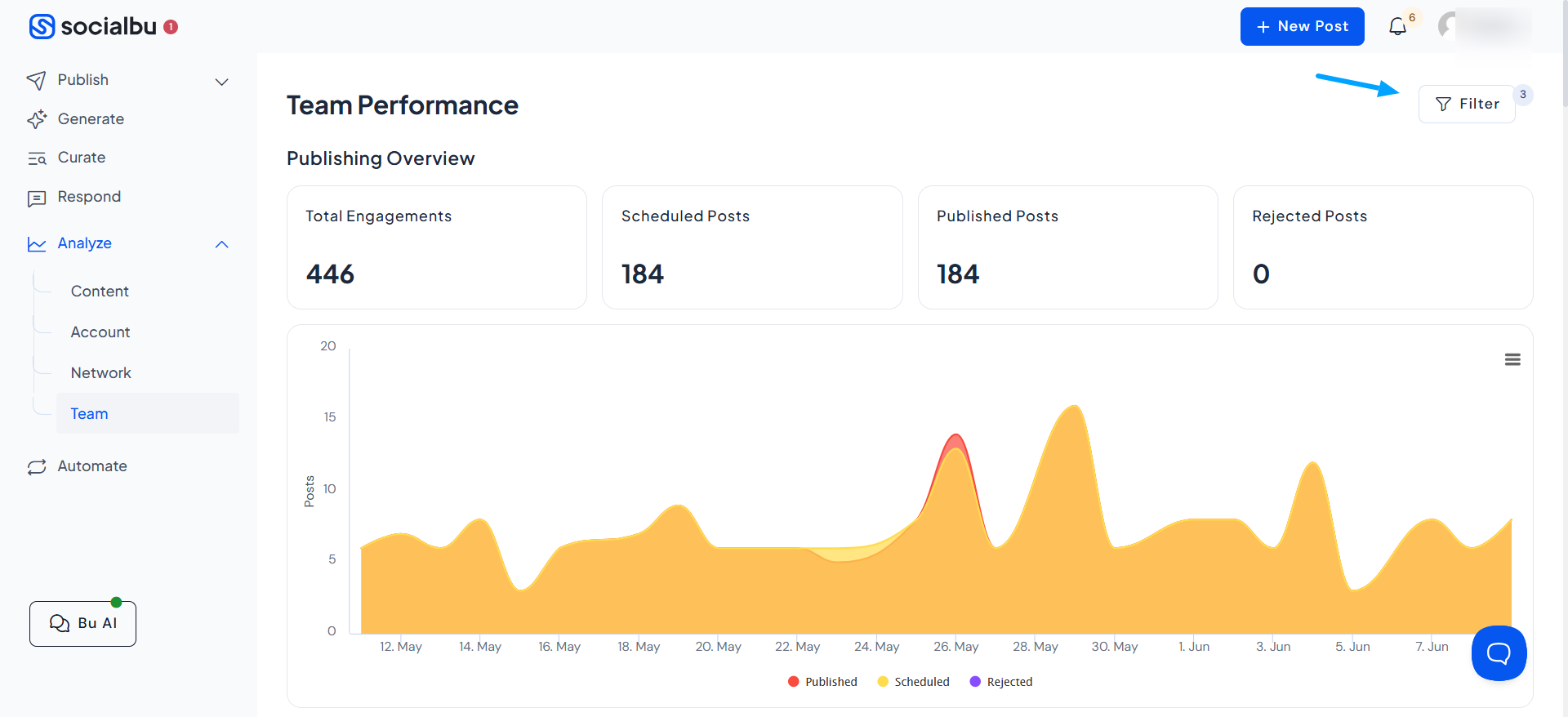Open the chart hamburger menu
This screenshot has width=1568, height=717.
point(1512,359)
